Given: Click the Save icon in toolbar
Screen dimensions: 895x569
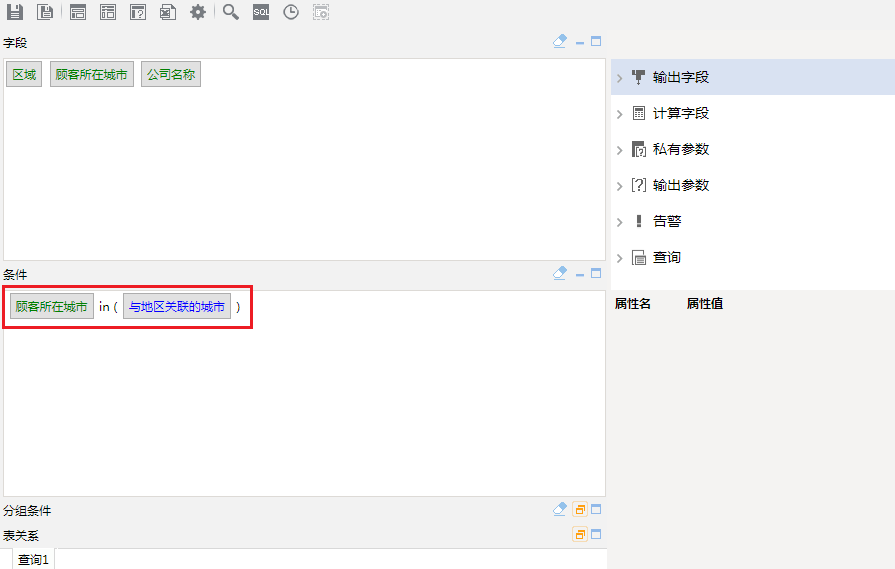Looking at the screenshot, I should pyautogui.click(x=15, y=12).
